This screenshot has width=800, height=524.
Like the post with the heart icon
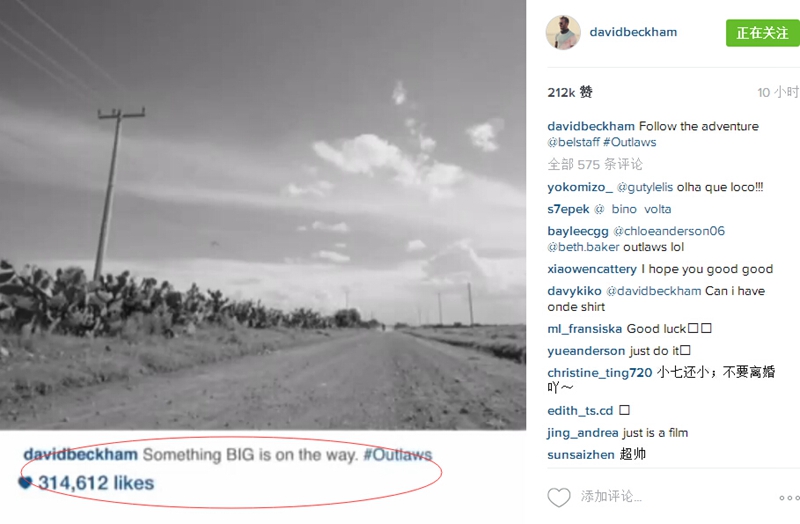point(559,497)
